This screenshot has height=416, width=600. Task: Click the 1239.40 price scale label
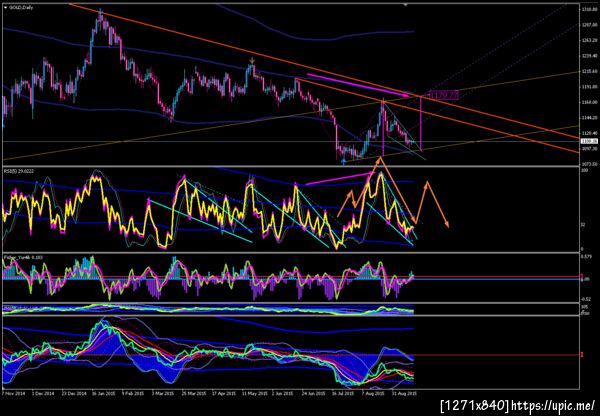point(591,55)
